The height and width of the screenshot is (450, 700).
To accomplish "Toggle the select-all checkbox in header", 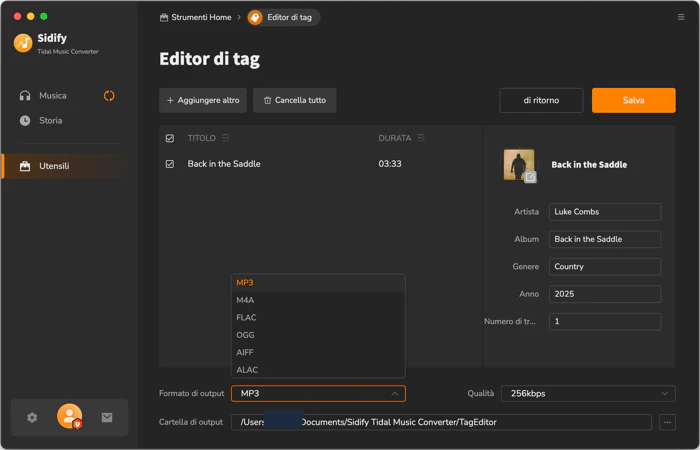I will (170, 138).
